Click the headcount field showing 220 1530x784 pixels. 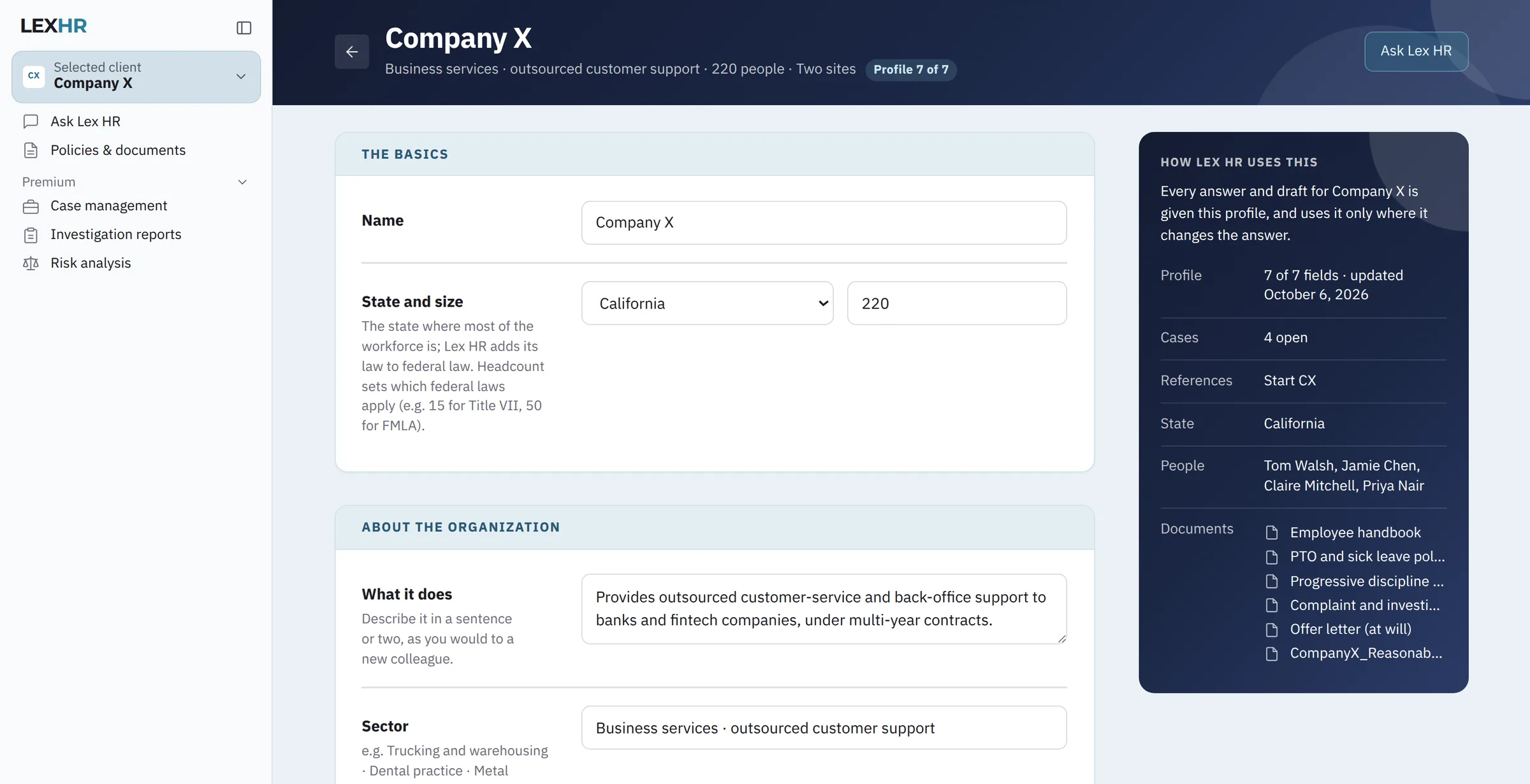click(x=957, y=303)
